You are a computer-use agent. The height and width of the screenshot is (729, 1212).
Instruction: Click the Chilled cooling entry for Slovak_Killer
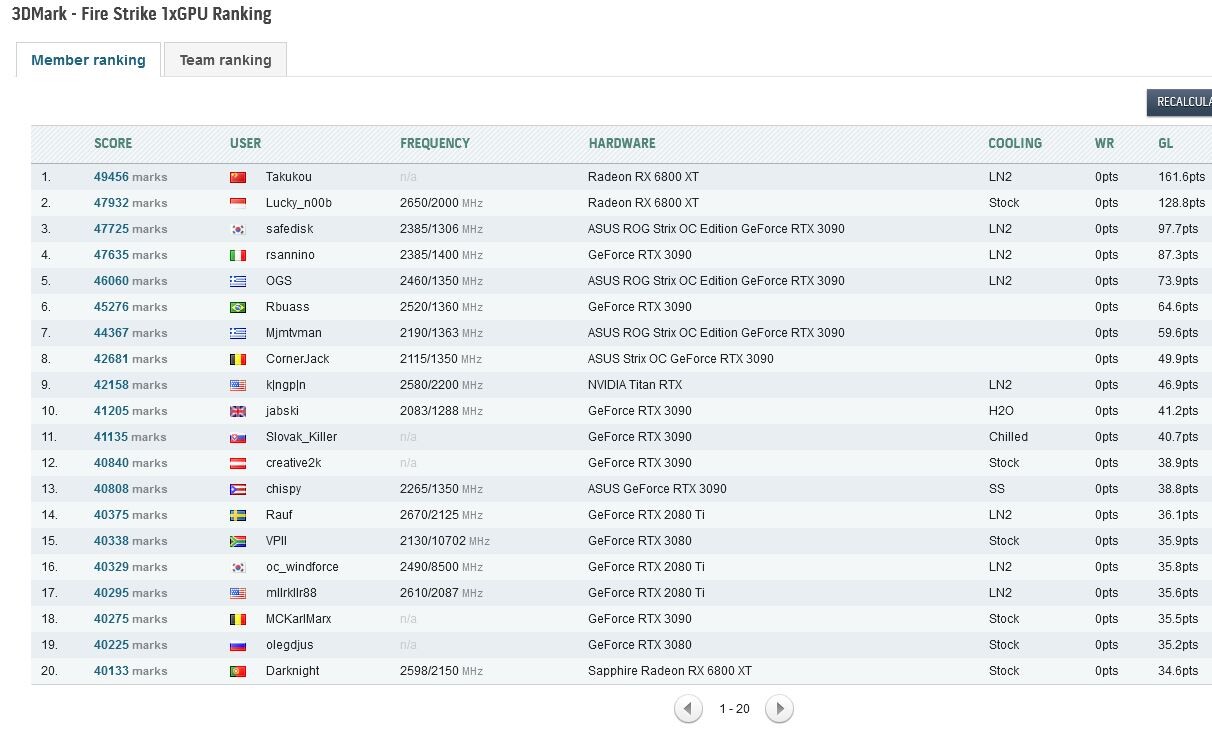[1008, 437]
